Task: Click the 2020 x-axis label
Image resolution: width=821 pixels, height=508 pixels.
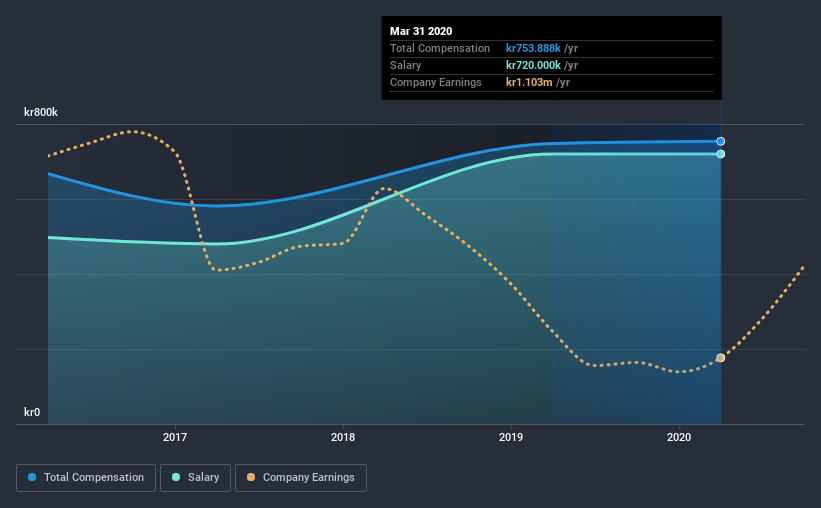Action: (x=679, y=437)
